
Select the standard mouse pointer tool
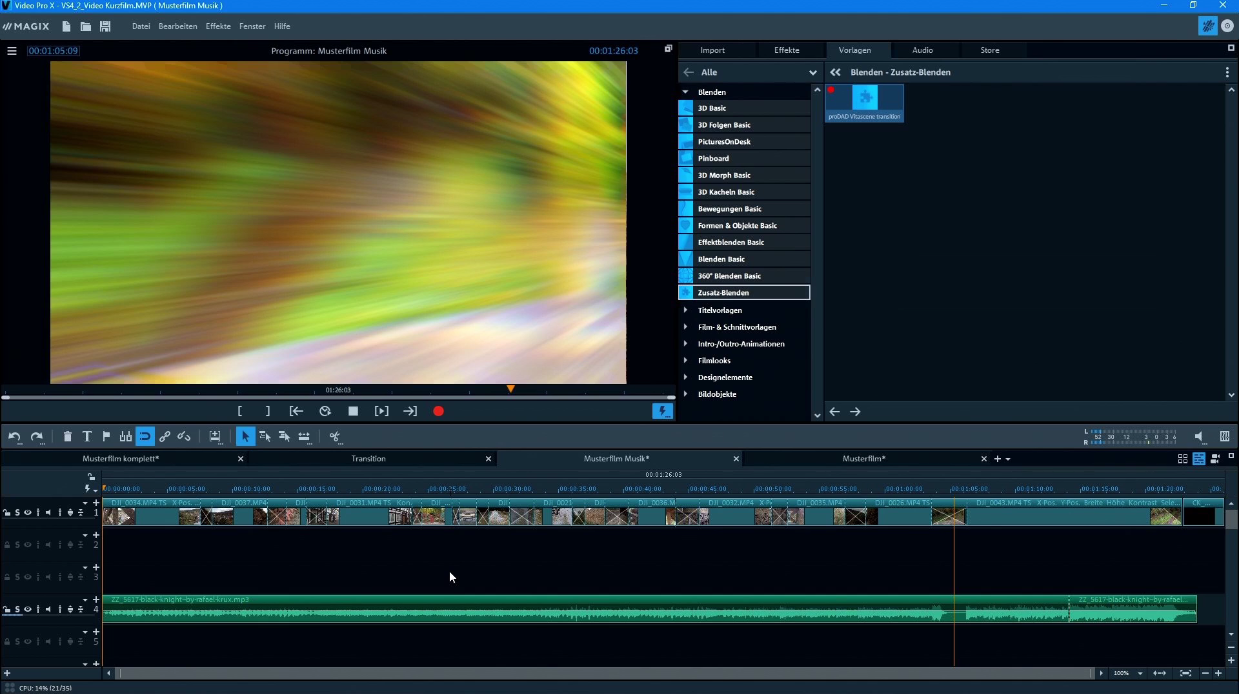tap(245, 436)
